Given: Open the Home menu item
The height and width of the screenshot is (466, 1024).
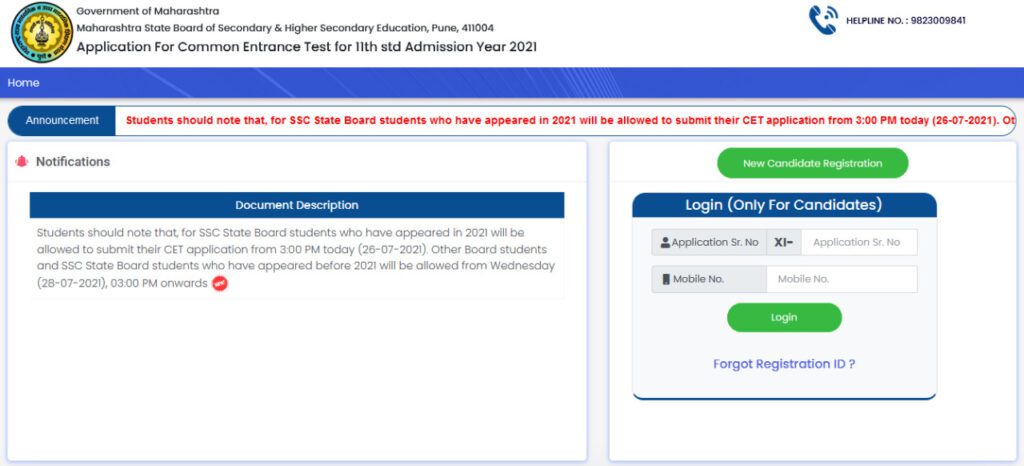Looking at the screenshot, I should click(23, 83).
